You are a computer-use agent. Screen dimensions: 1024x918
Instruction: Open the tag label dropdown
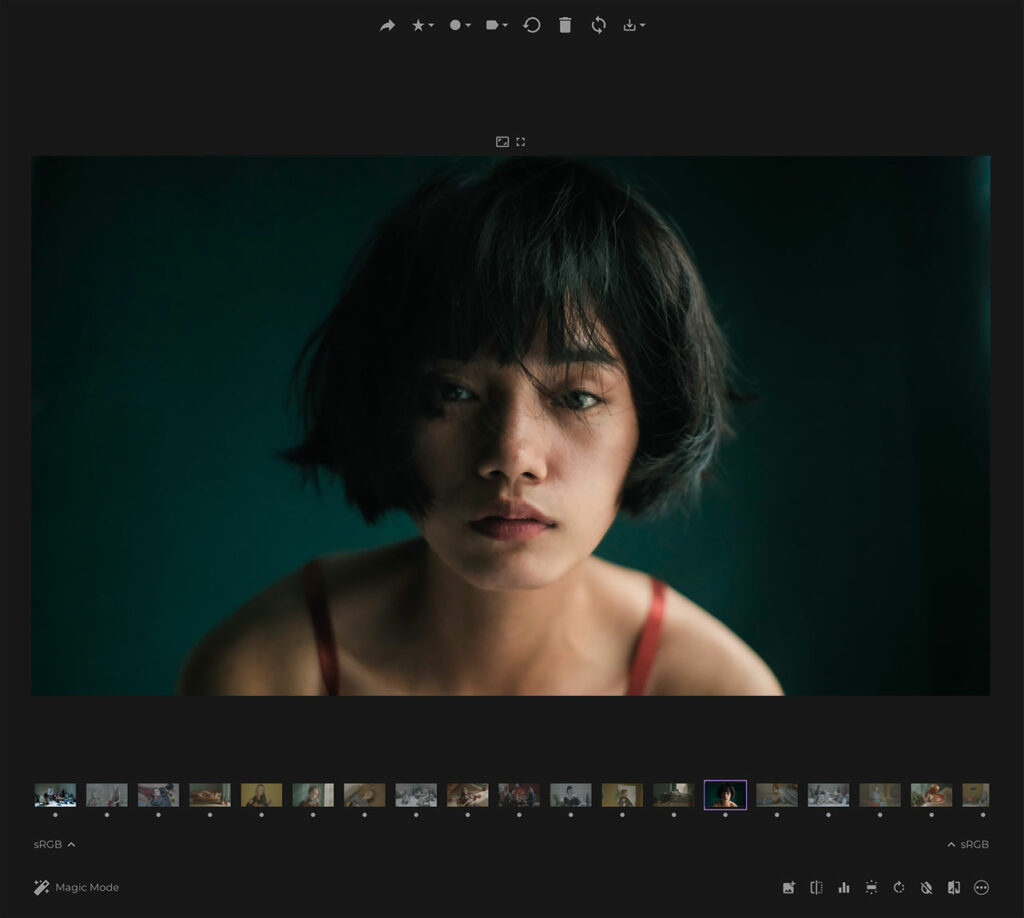point(496,25)
